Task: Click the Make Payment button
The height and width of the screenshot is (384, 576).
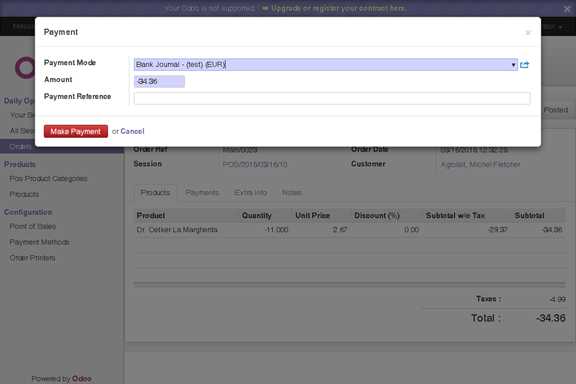Action: 76,131
